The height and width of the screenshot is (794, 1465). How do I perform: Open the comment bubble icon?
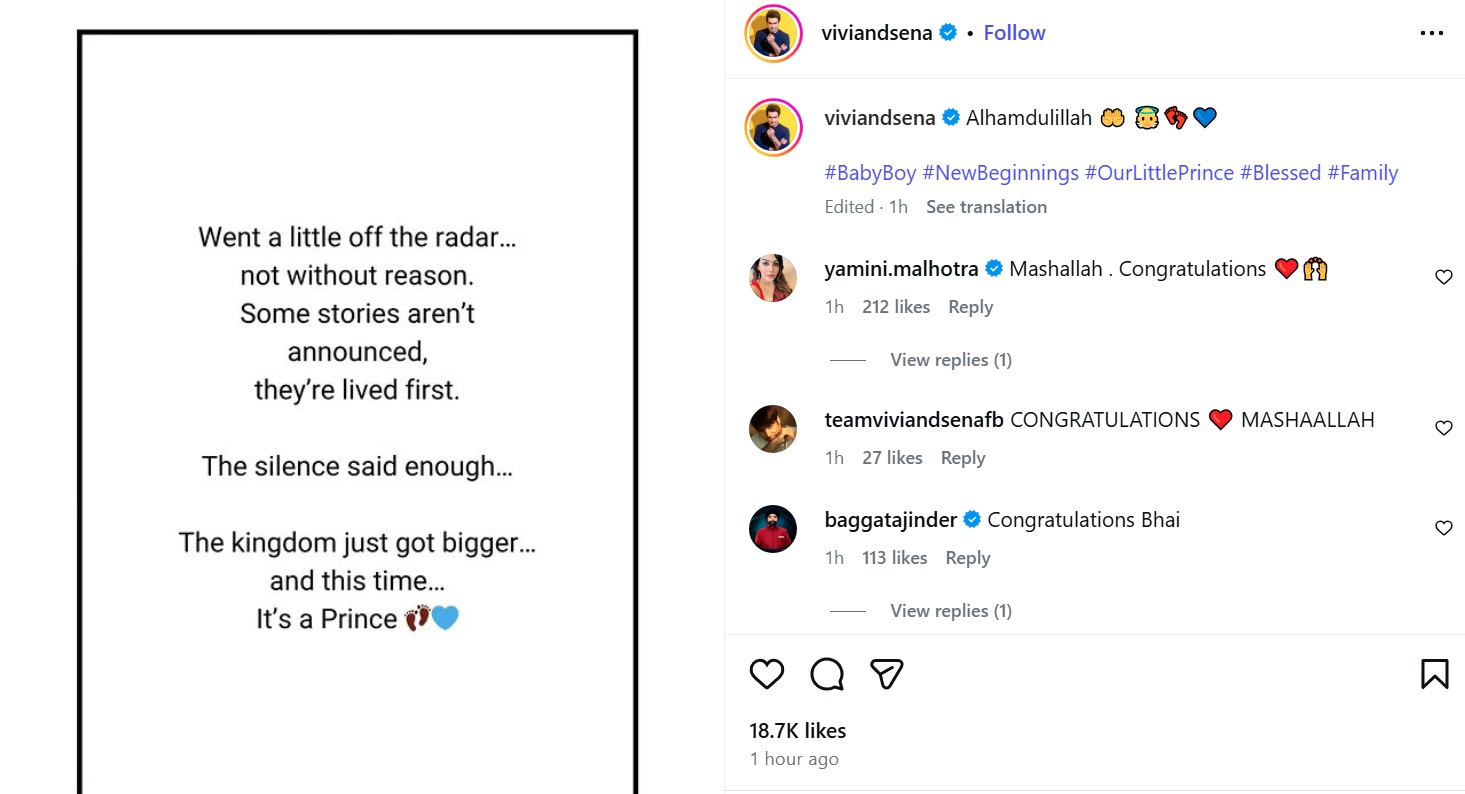coord(827,674)
